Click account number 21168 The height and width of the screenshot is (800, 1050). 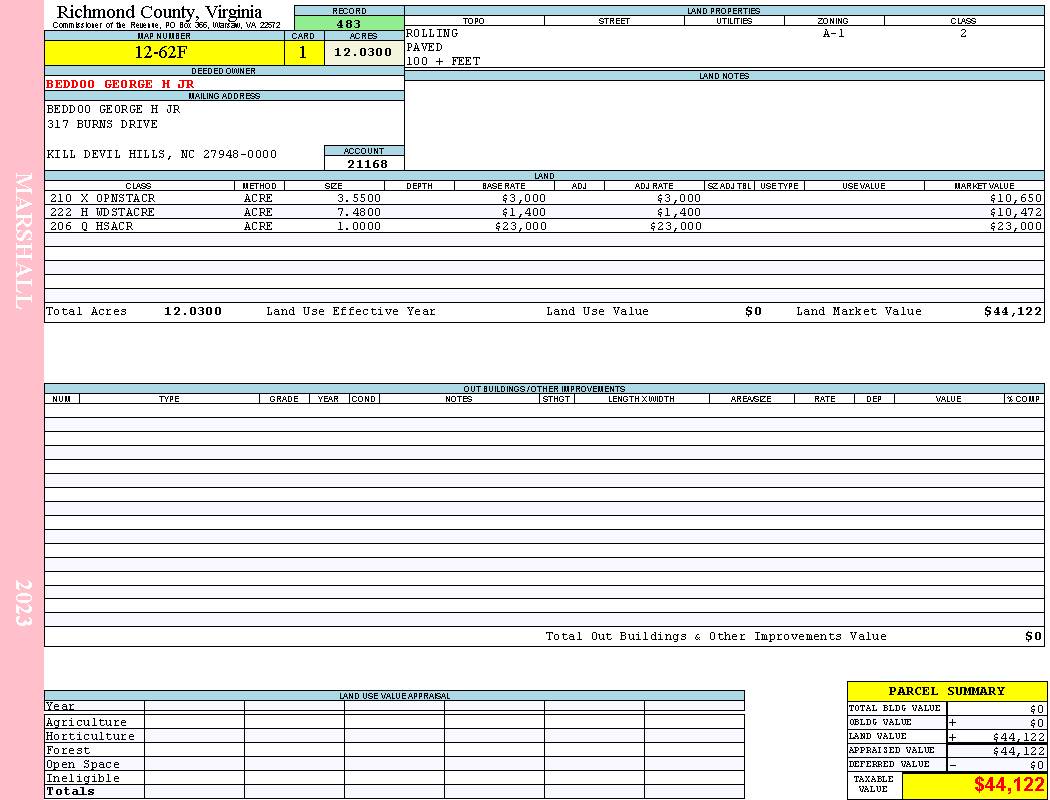point(367,164)
